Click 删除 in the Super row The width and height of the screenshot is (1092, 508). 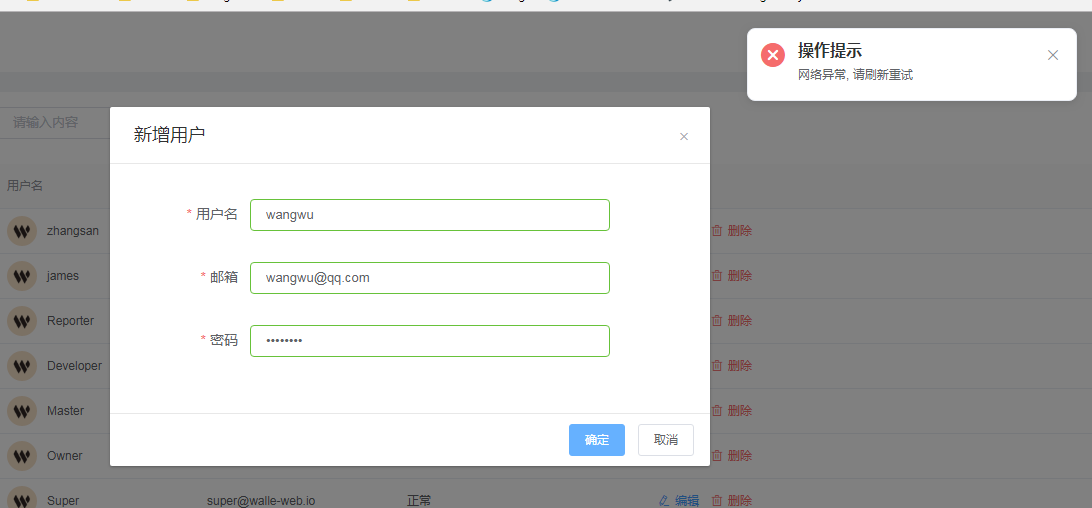[740, 500]
